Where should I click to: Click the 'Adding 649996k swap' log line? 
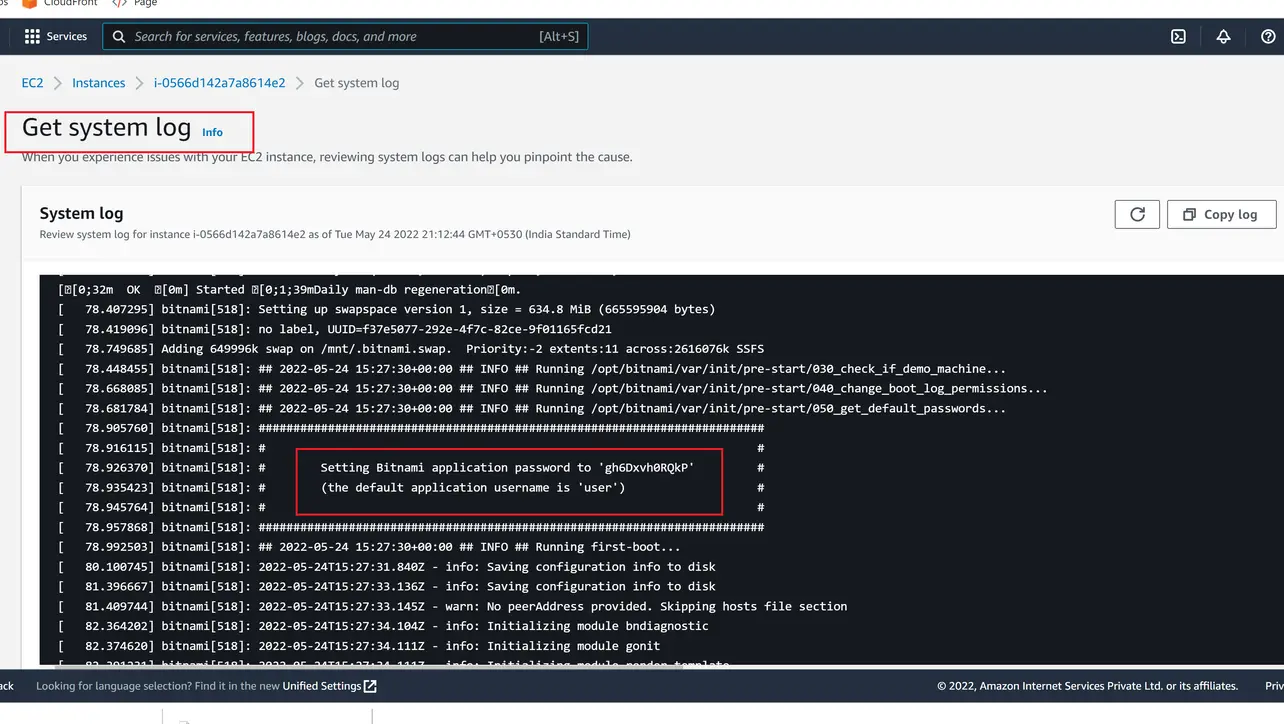click(x=411, y=349)
